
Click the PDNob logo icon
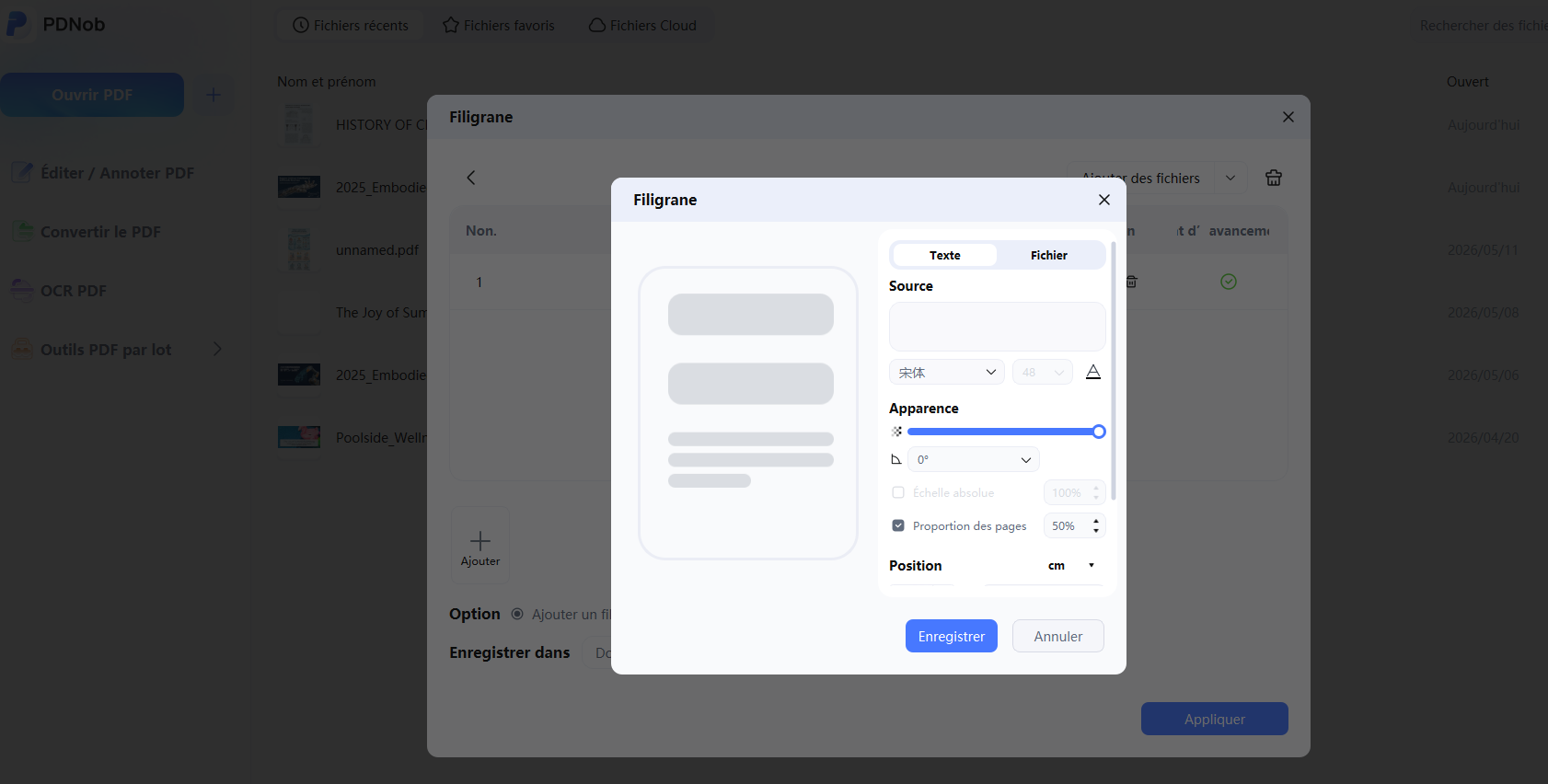(17, 23)
